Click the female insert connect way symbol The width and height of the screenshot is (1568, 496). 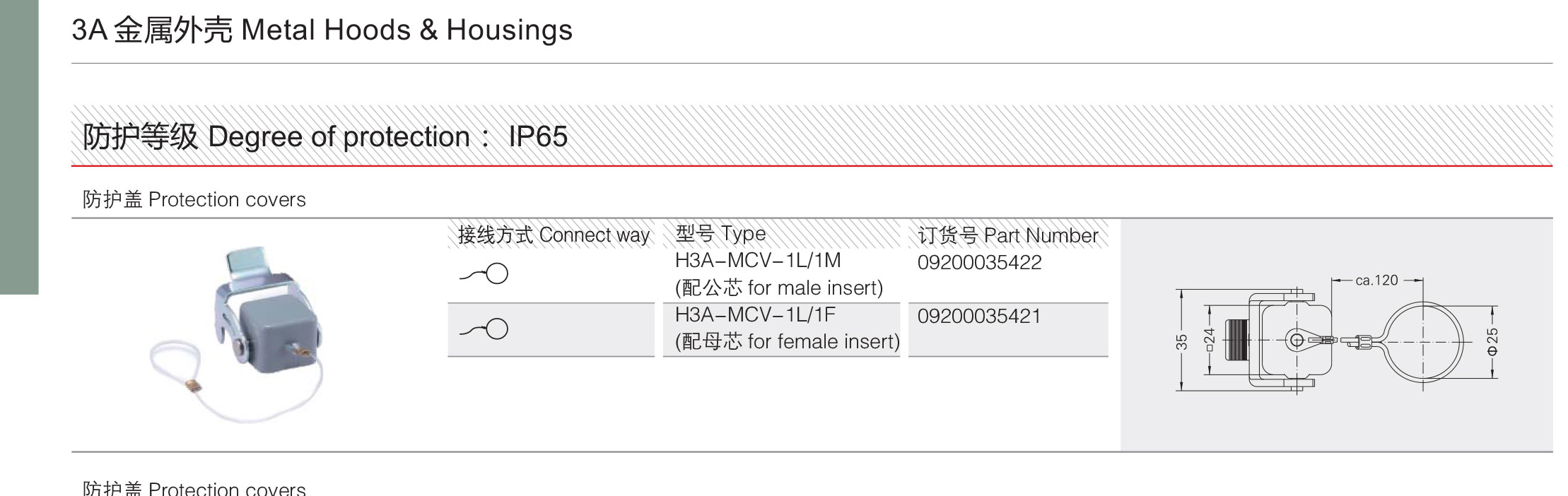click(x=484, y=329)
